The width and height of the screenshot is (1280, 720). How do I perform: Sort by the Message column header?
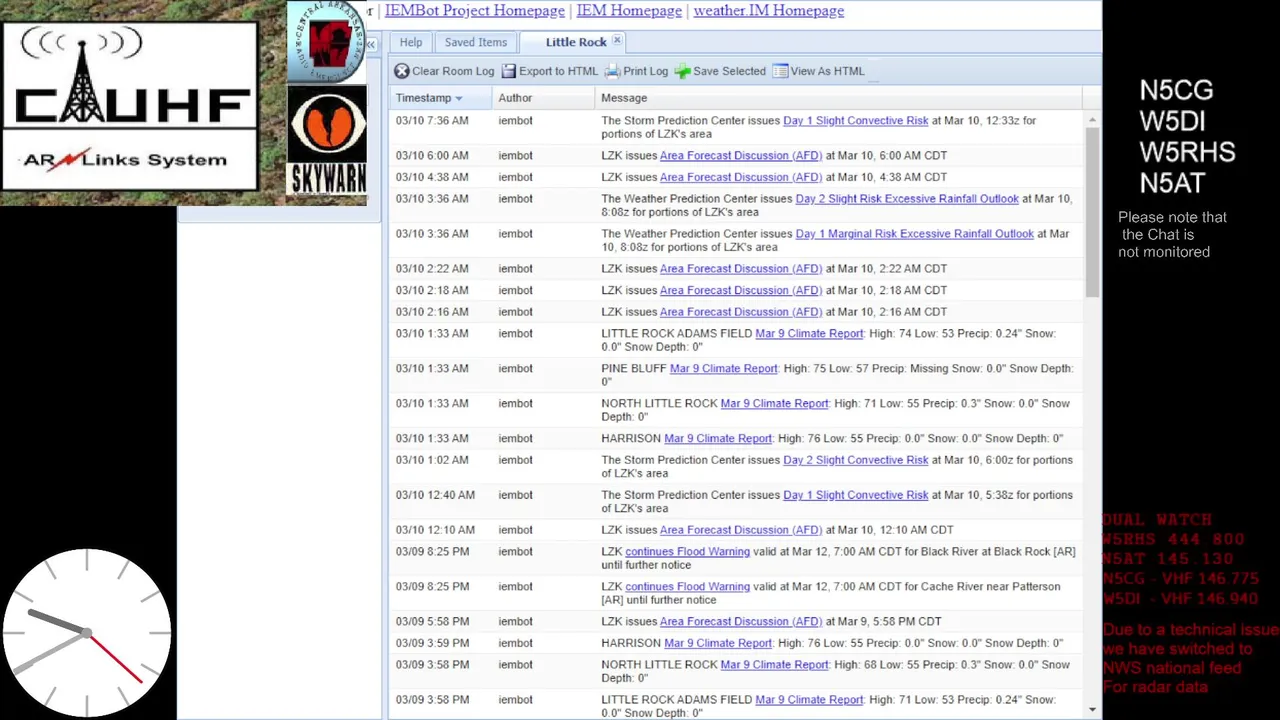pyautogui.click(x=839, y=98)
